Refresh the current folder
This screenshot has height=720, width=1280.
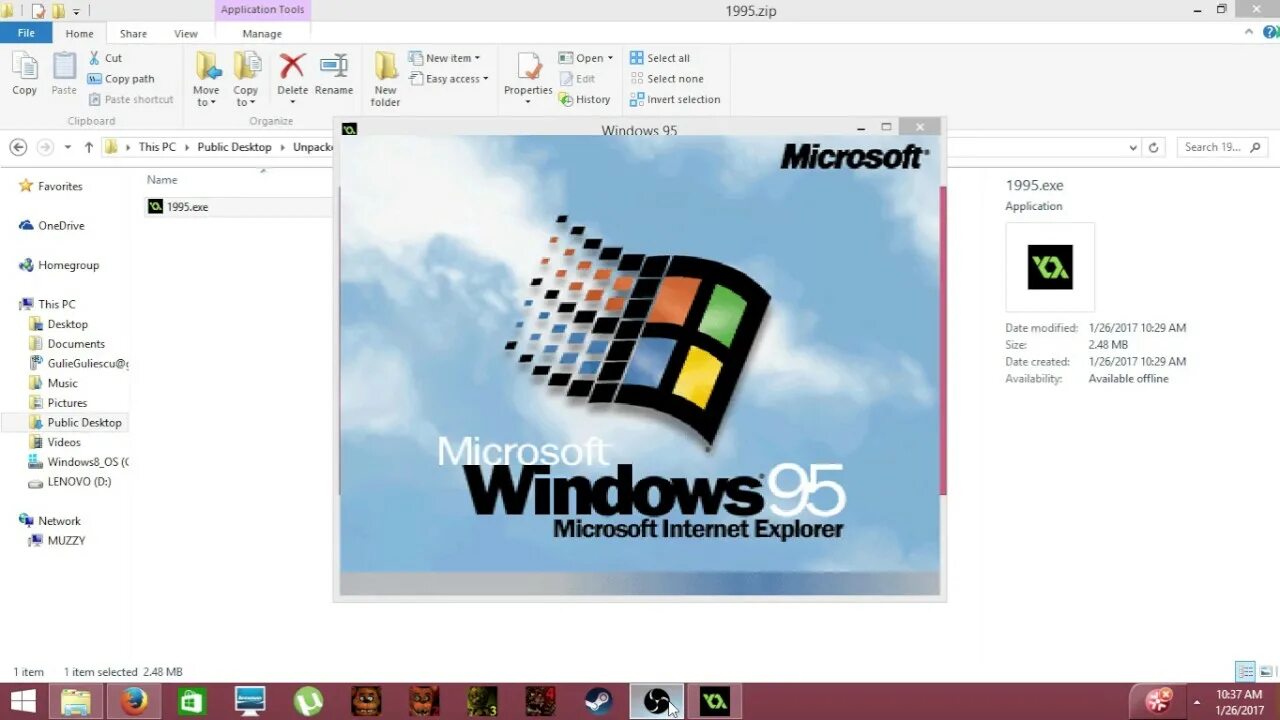1153,147
